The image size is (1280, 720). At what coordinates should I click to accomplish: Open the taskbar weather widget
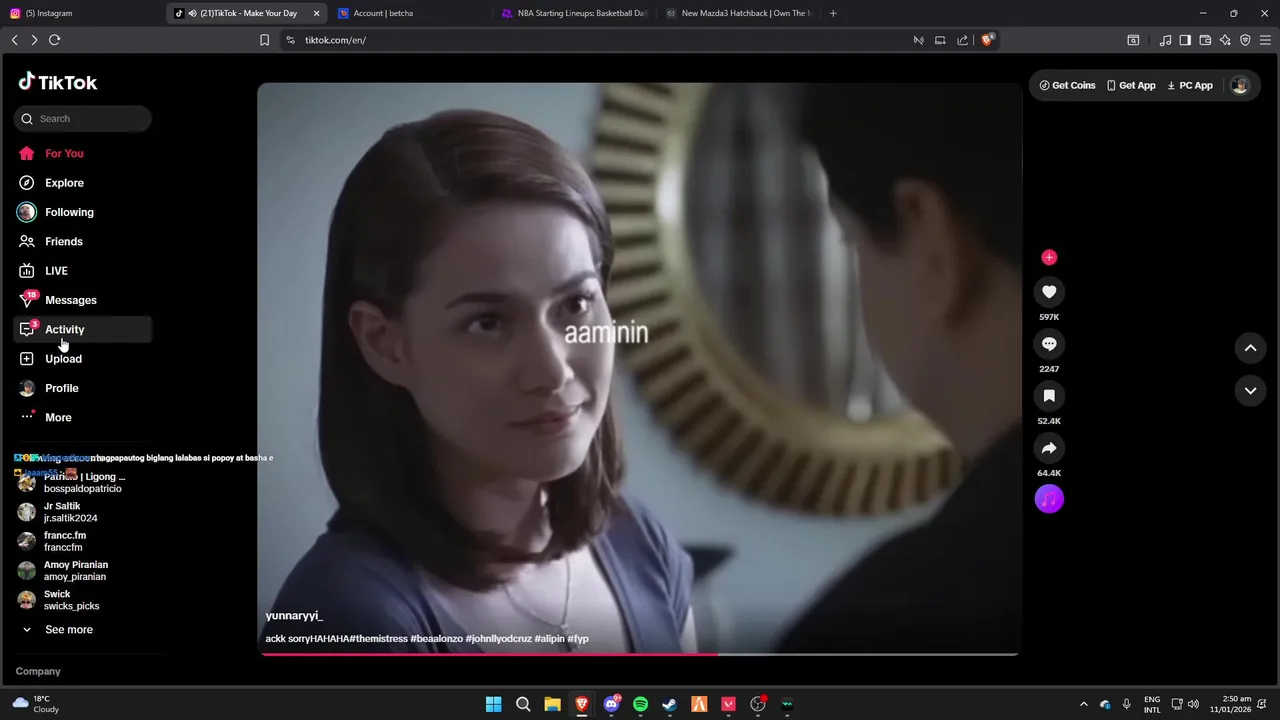[36, 704]
